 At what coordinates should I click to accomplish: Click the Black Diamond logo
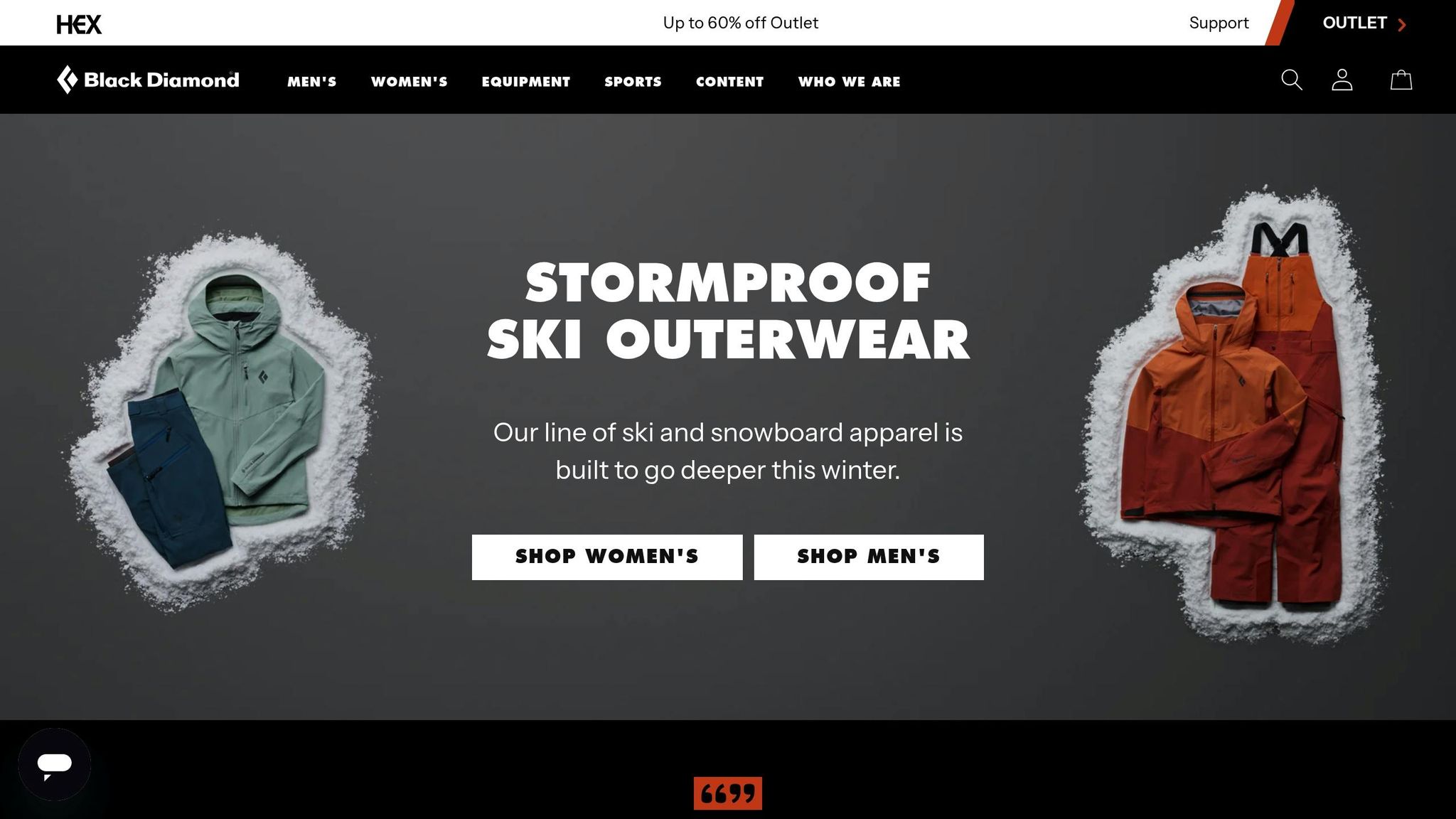(x=148, y=80)
